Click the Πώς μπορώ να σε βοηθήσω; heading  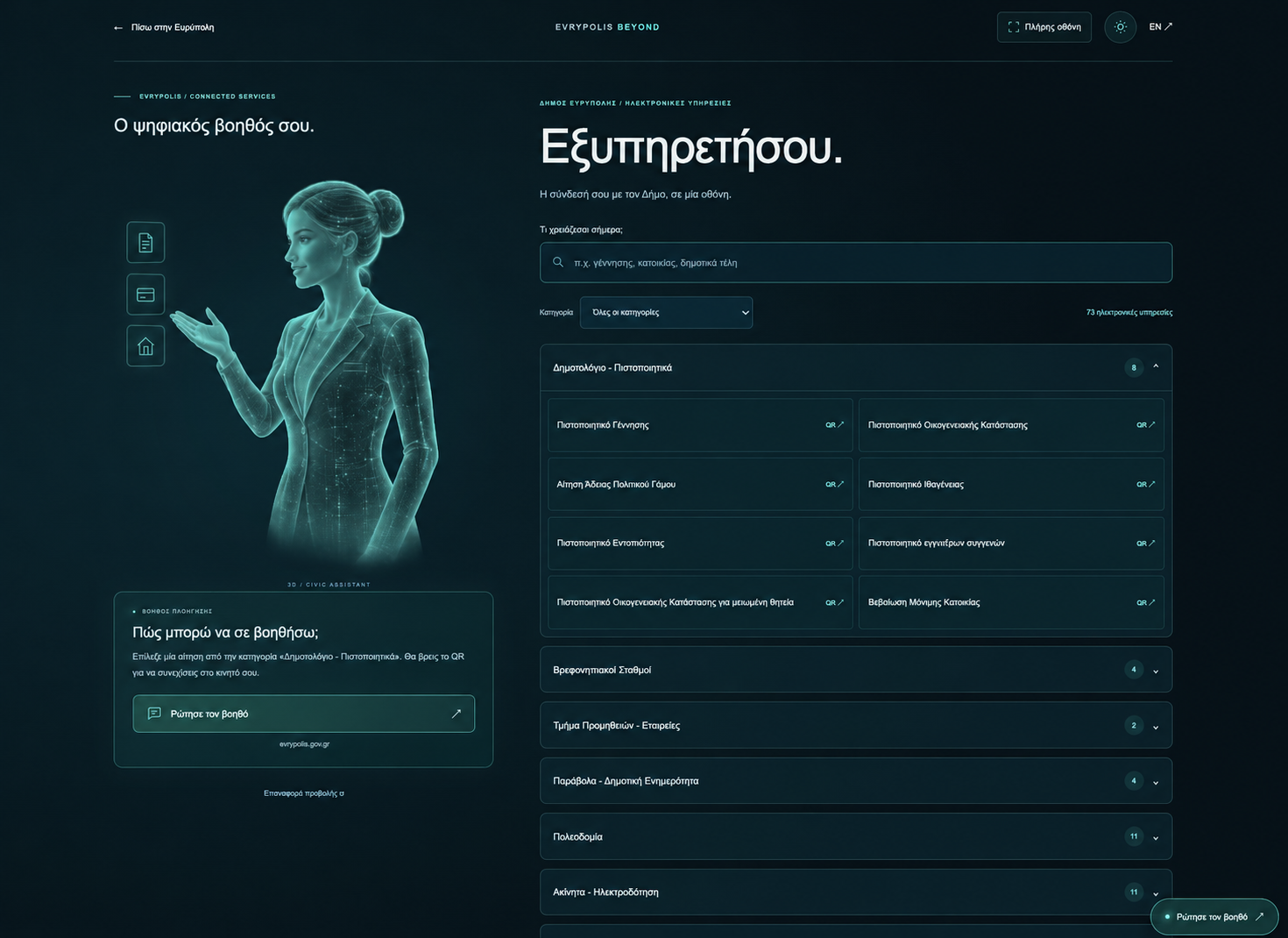click(x=225, y=632)
